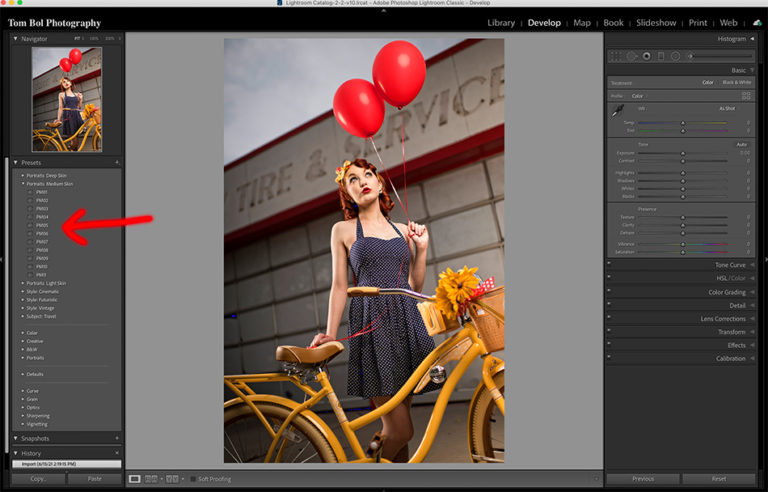Toggle Effects panel on/off switch
Image resolution: width=768 pixels, height=492 pixels.
click(609, 344)
